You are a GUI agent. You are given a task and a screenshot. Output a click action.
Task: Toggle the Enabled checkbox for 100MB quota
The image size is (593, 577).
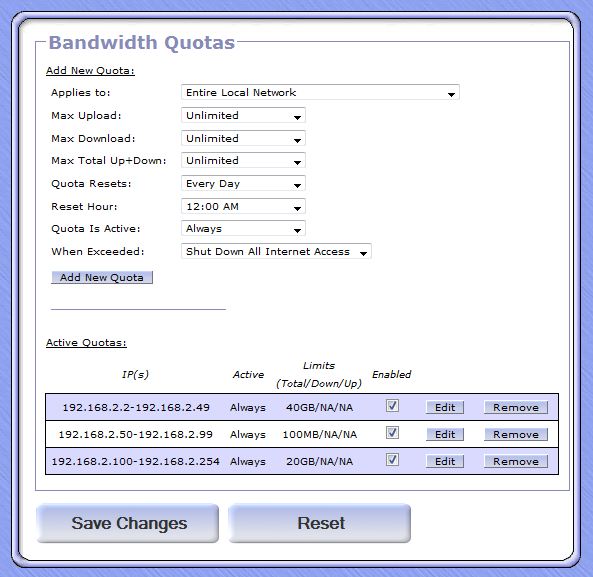point(392,433)
